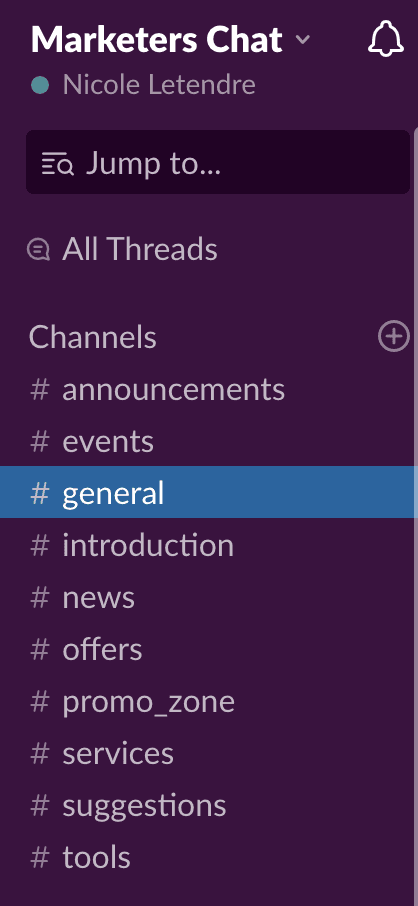Click the Jump to search field
The width and height of the screenshot is (418, 906).
pyautogui.click(x=218, y=162)
